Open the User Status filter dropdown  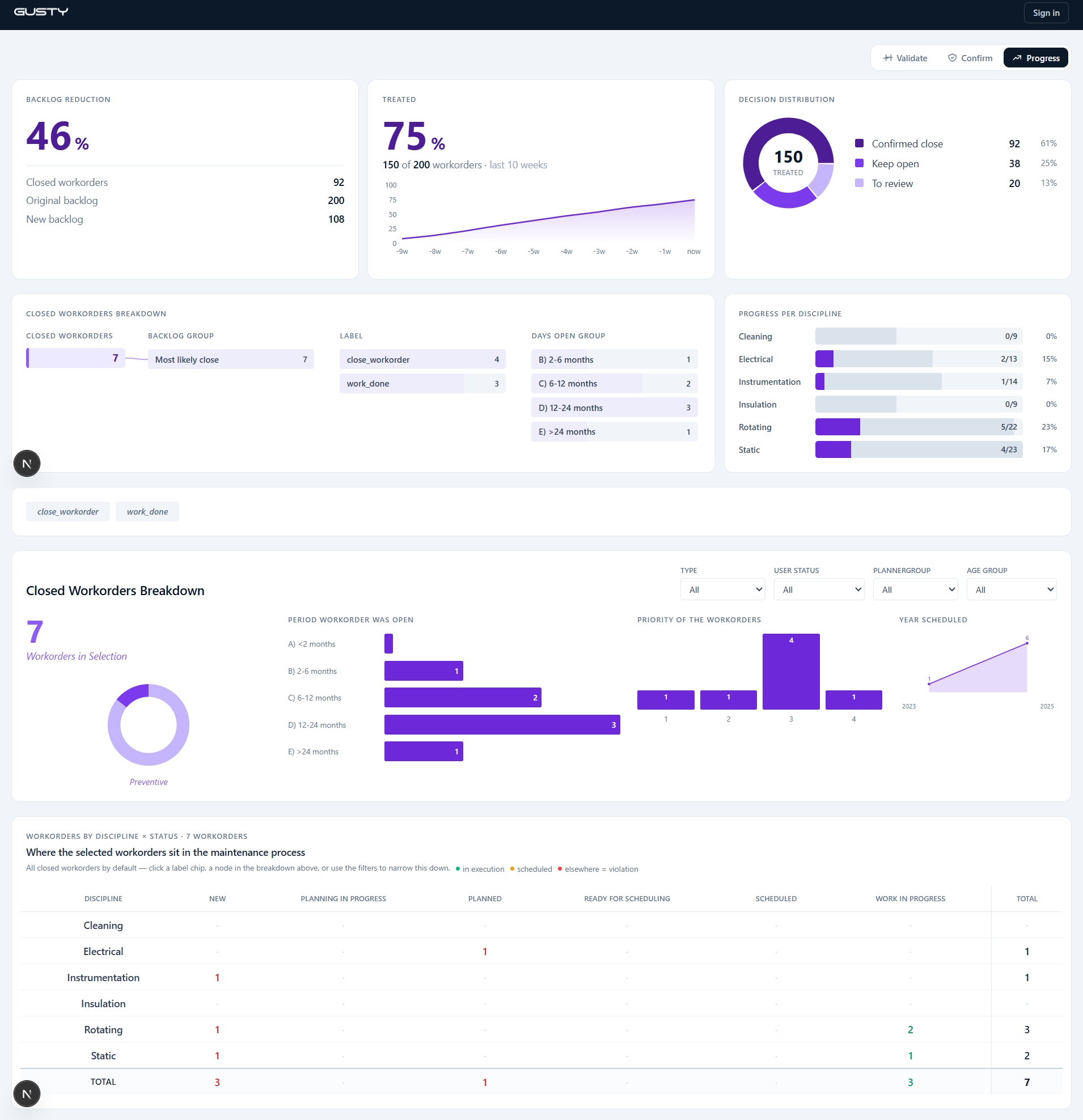pos(819,589)
